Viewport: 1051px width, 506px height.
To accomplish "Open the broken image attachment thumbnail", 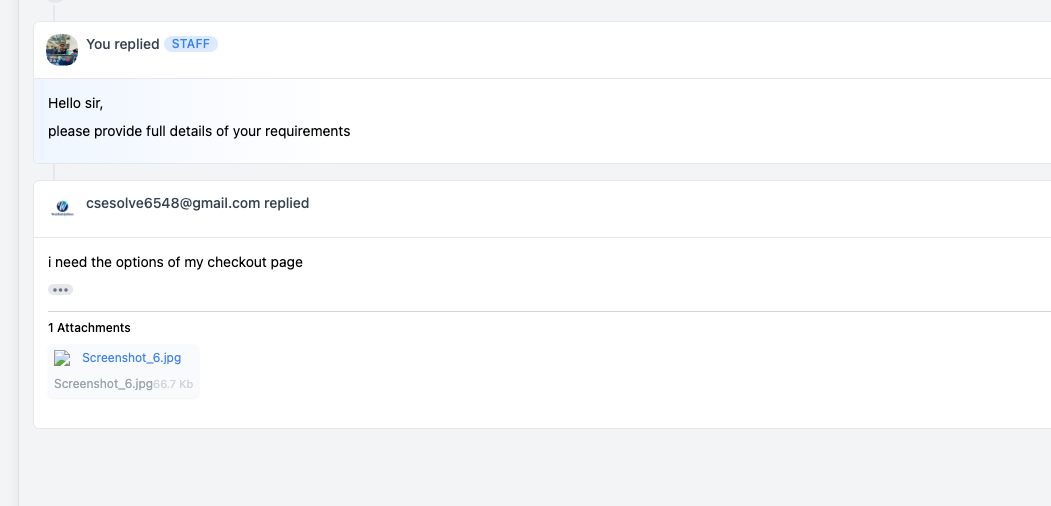I will click(x=62, y=358).
